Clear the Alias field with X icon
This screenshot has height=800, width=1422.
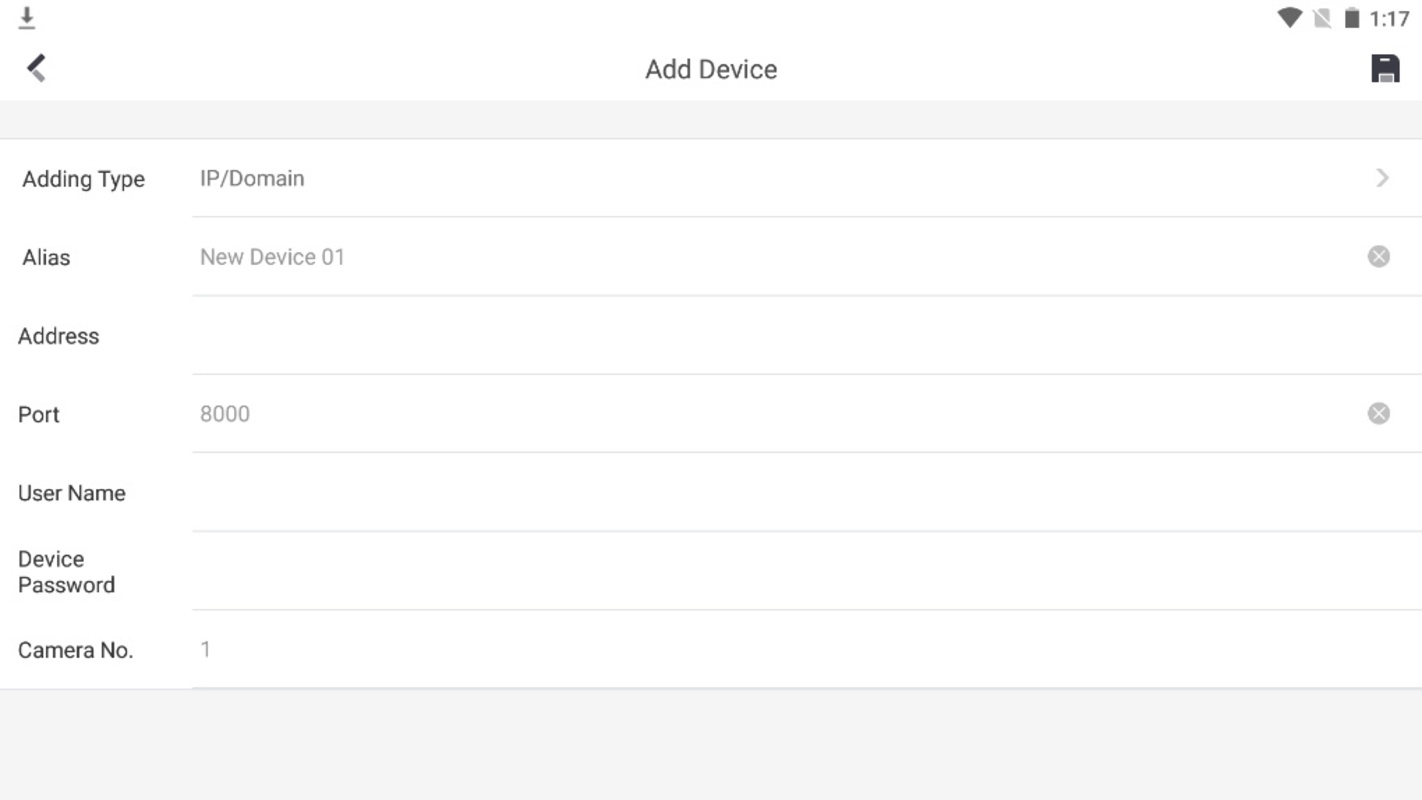(1378, 257)
